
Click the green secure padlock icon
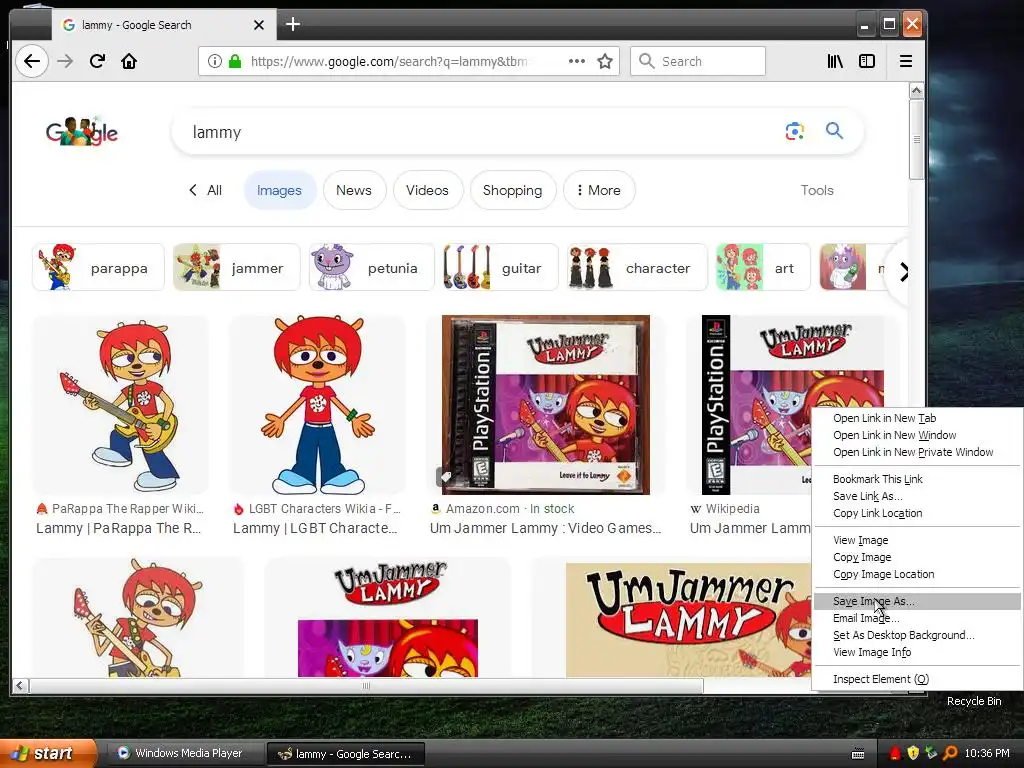(235, 61)
